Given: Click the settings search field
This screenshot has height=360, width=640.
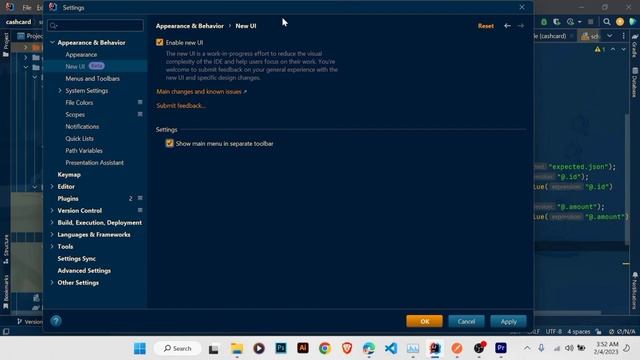Looking at the screenshot, I should point(96,26).
